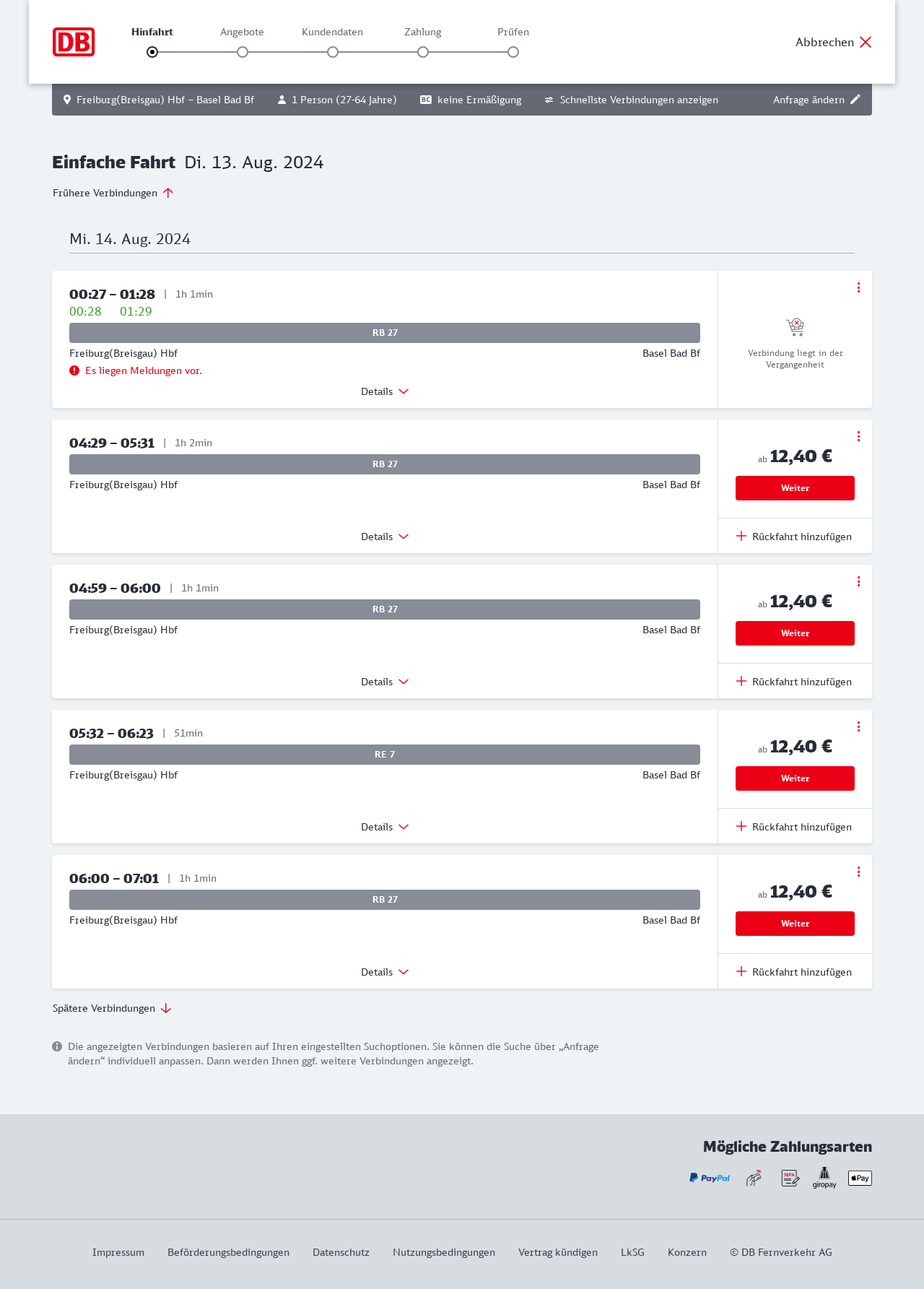Open the Datenschutz footer link
Screen dimensions: 924x1289
[341, 1252]
